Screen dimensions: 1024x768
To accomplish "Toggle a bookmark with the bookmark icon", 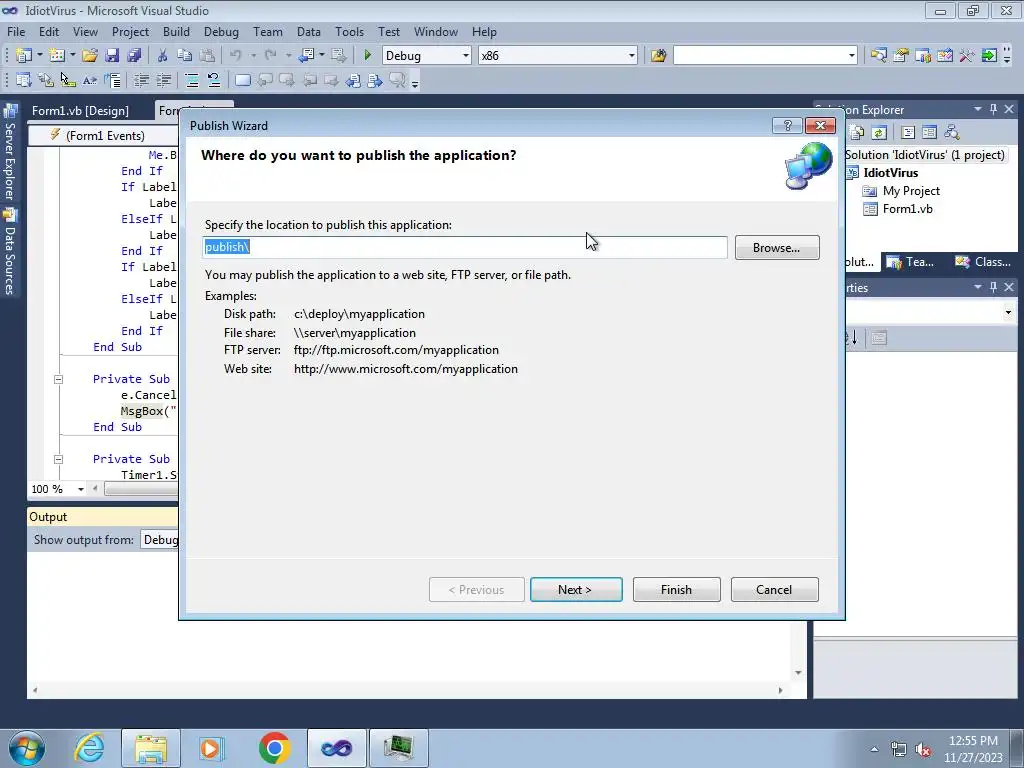I will point(242,80).
